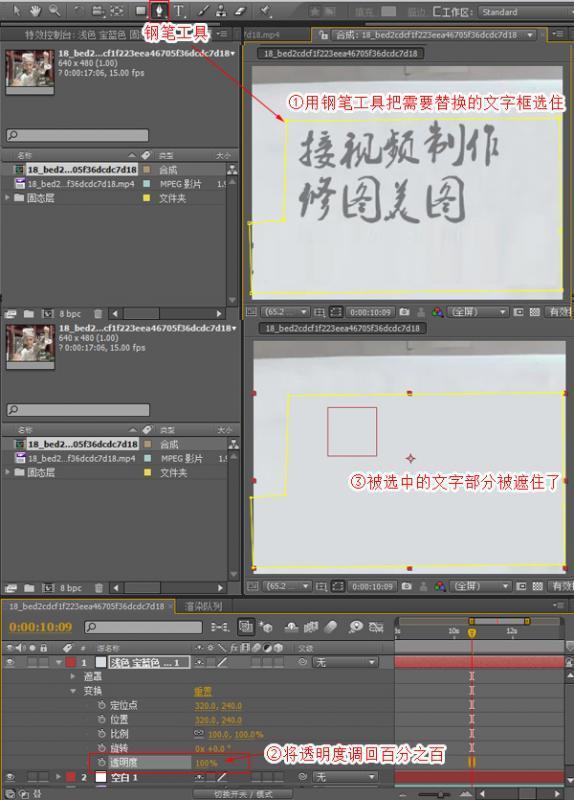This screenshot has width=574, height=800.
Task: Click the 切换开关 / 模式 button
Action: click(x=243, y=794)
